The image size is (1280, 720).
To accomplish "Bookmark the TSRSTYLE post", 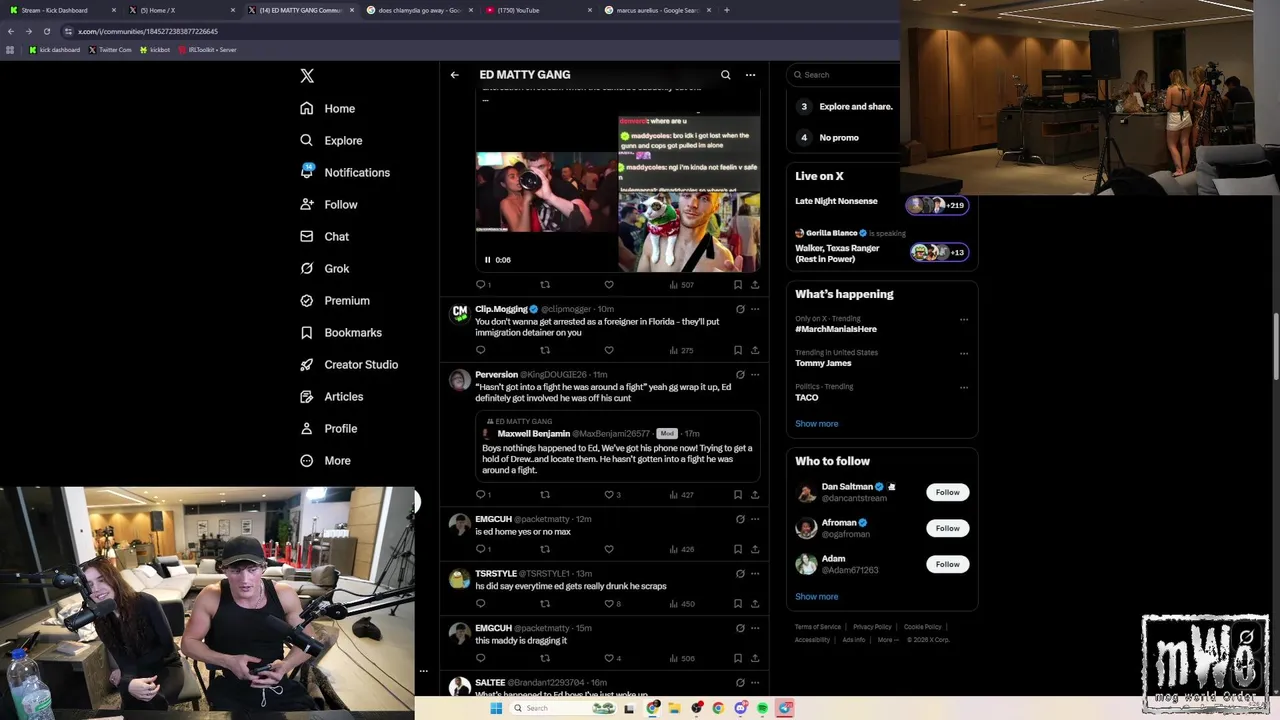I will pos(738,604).
